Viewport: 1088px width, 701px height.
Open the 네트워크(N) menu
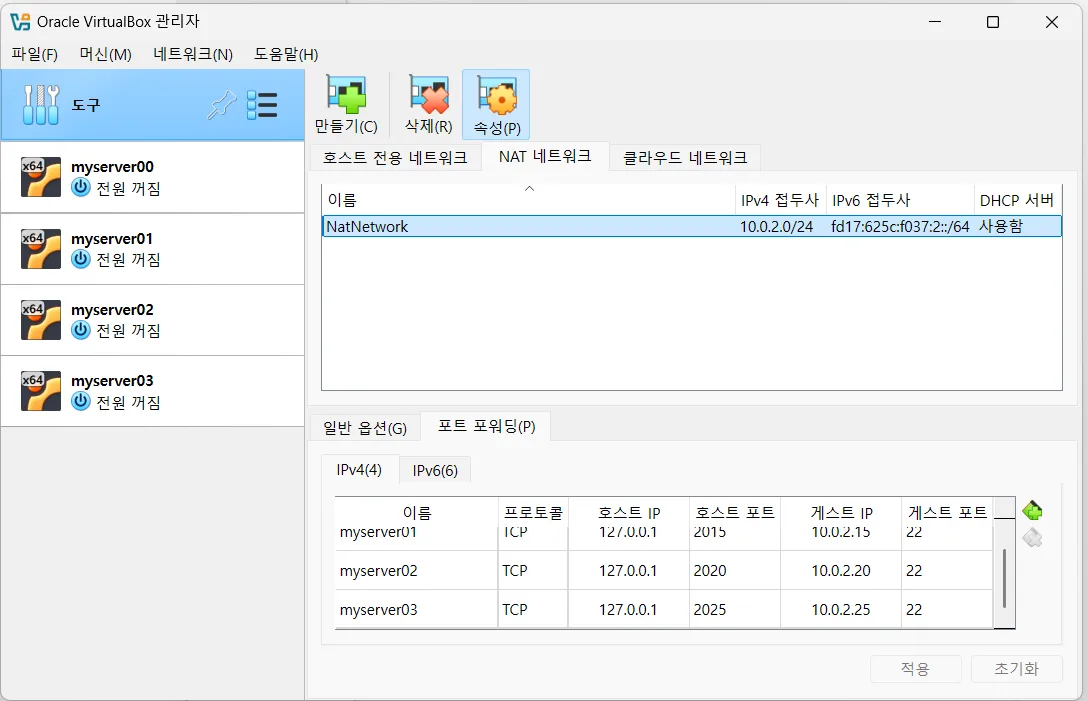[193, 54]
